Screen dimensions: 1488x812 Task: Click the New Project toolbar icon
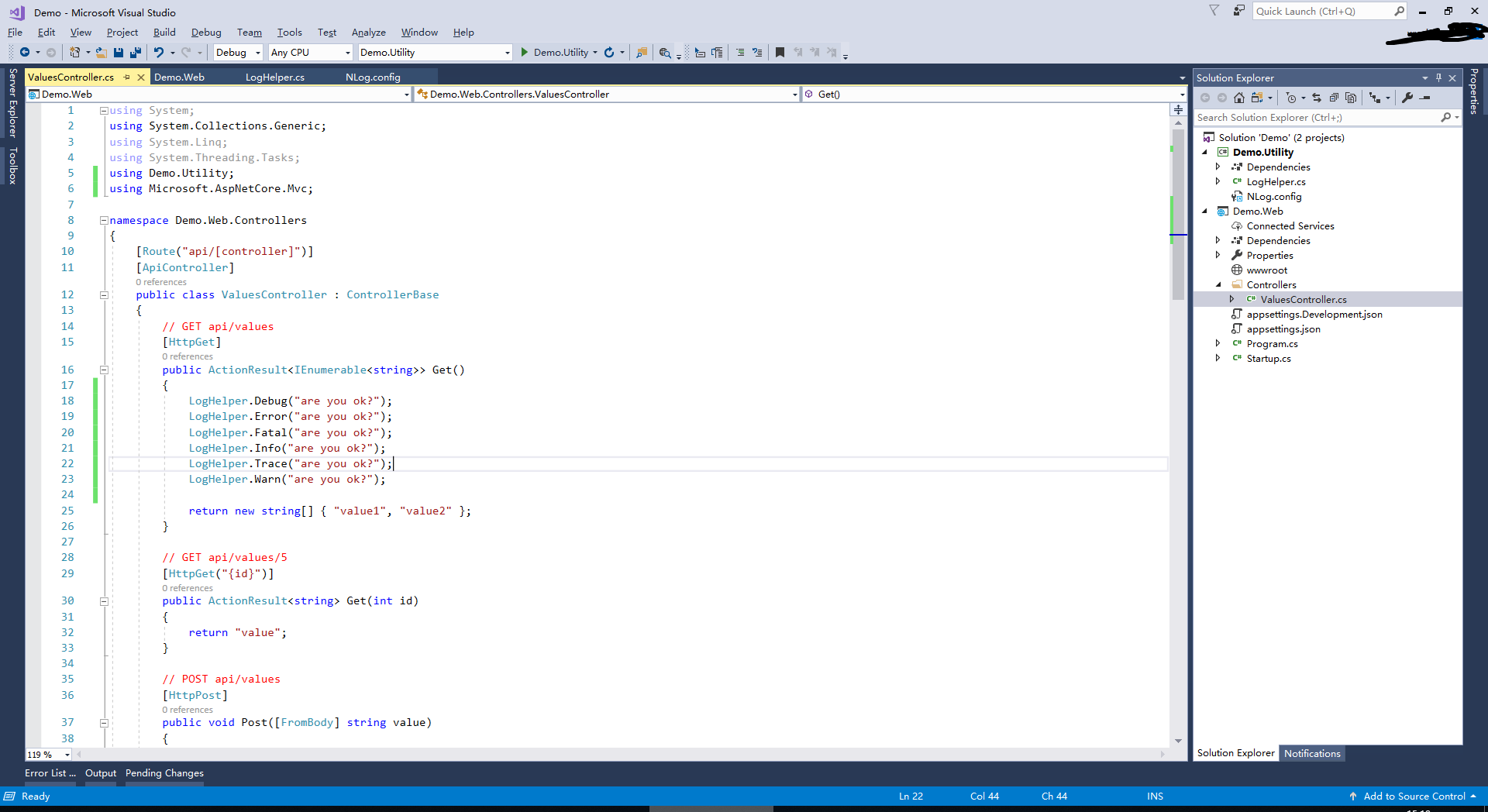[x=74, y=52]
